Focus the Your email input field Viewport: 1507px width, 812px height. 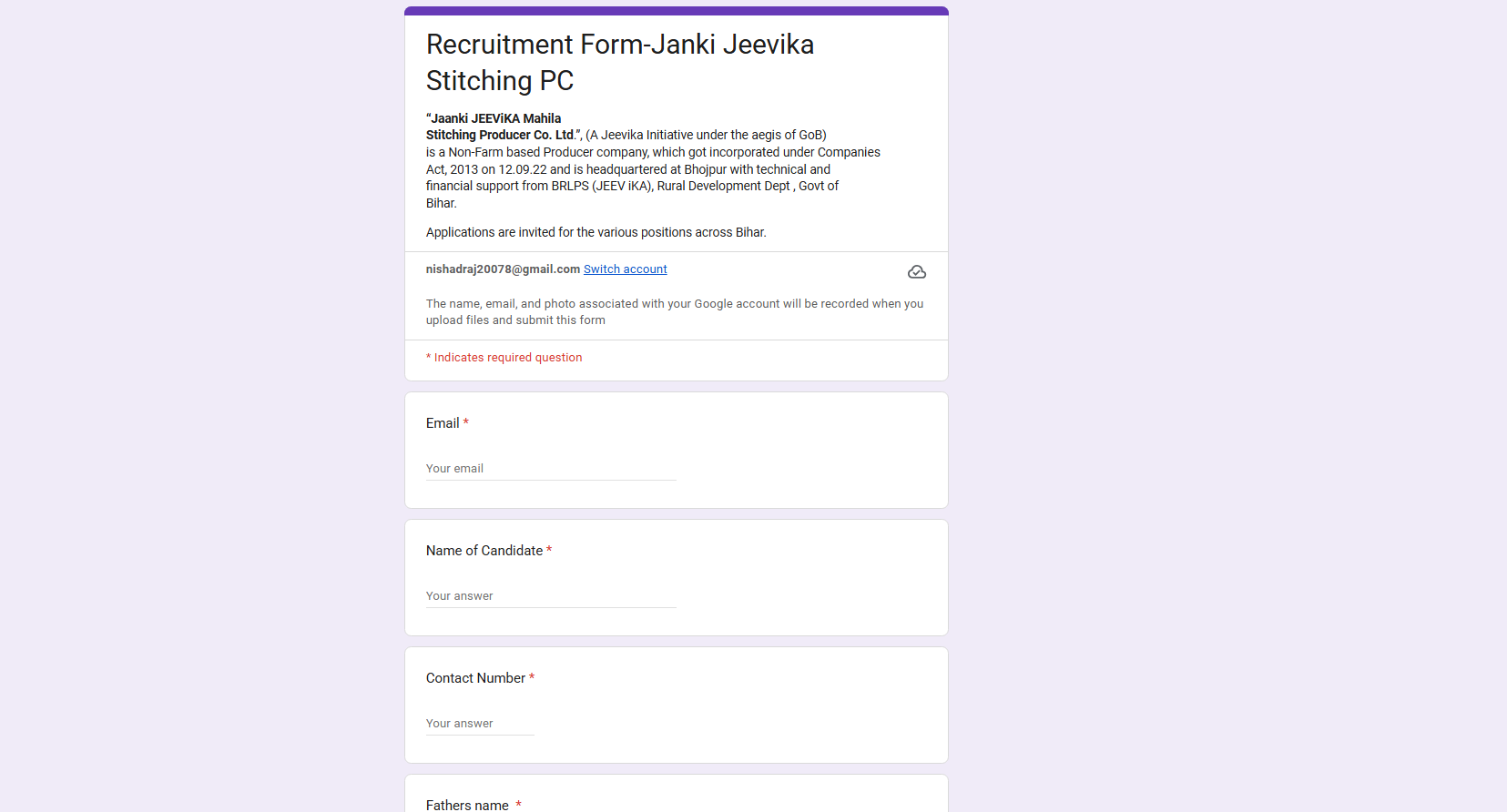pos(550,469)
